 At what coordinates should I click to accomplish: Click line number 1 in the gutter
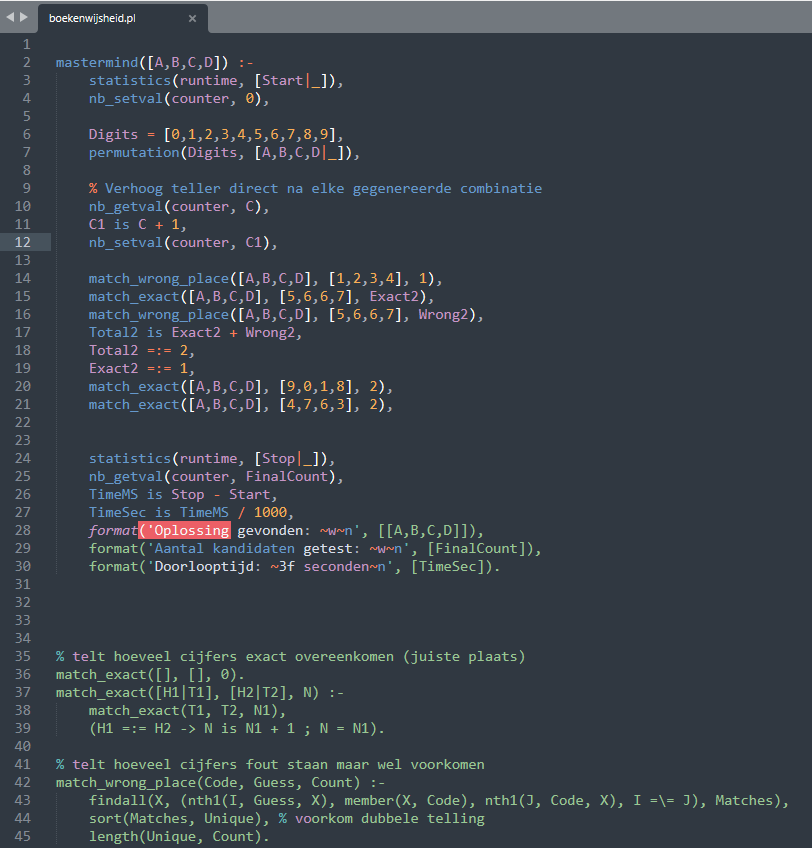(x=27, y=44)
